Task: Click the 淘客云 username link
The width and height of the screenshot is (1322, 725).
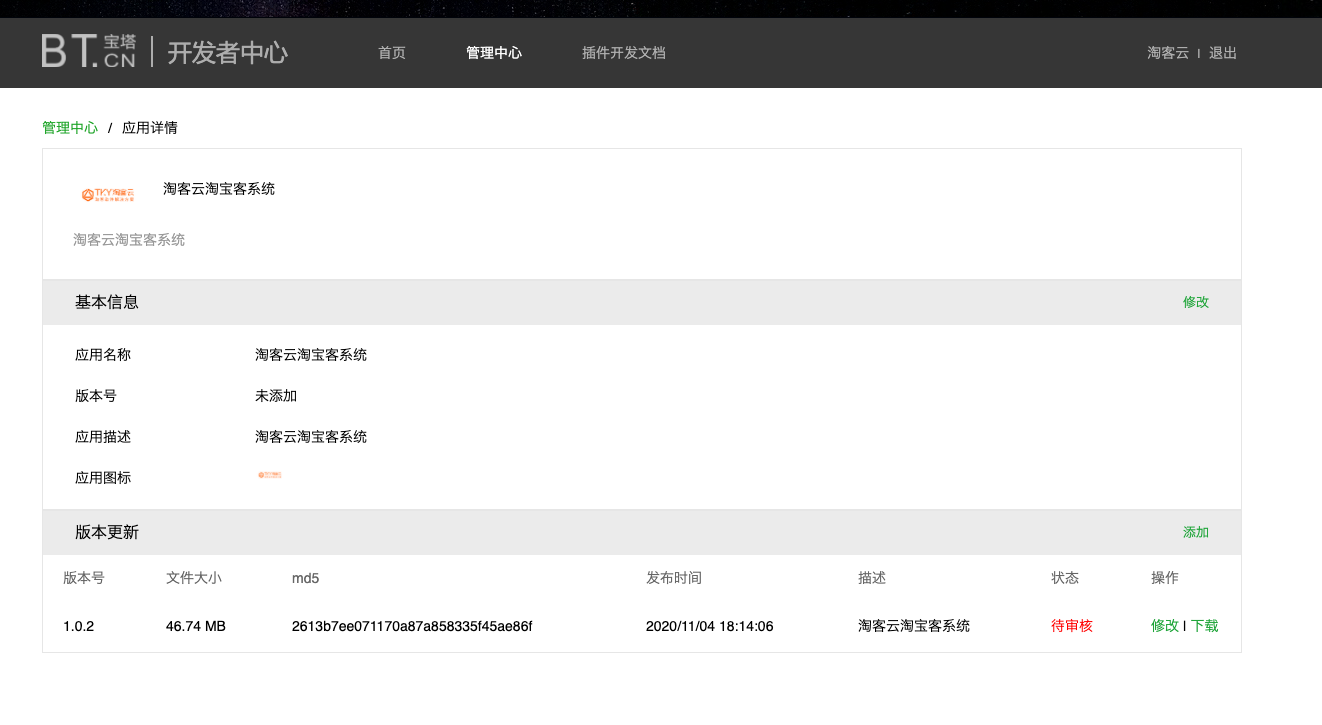Action: (1168, 53)
